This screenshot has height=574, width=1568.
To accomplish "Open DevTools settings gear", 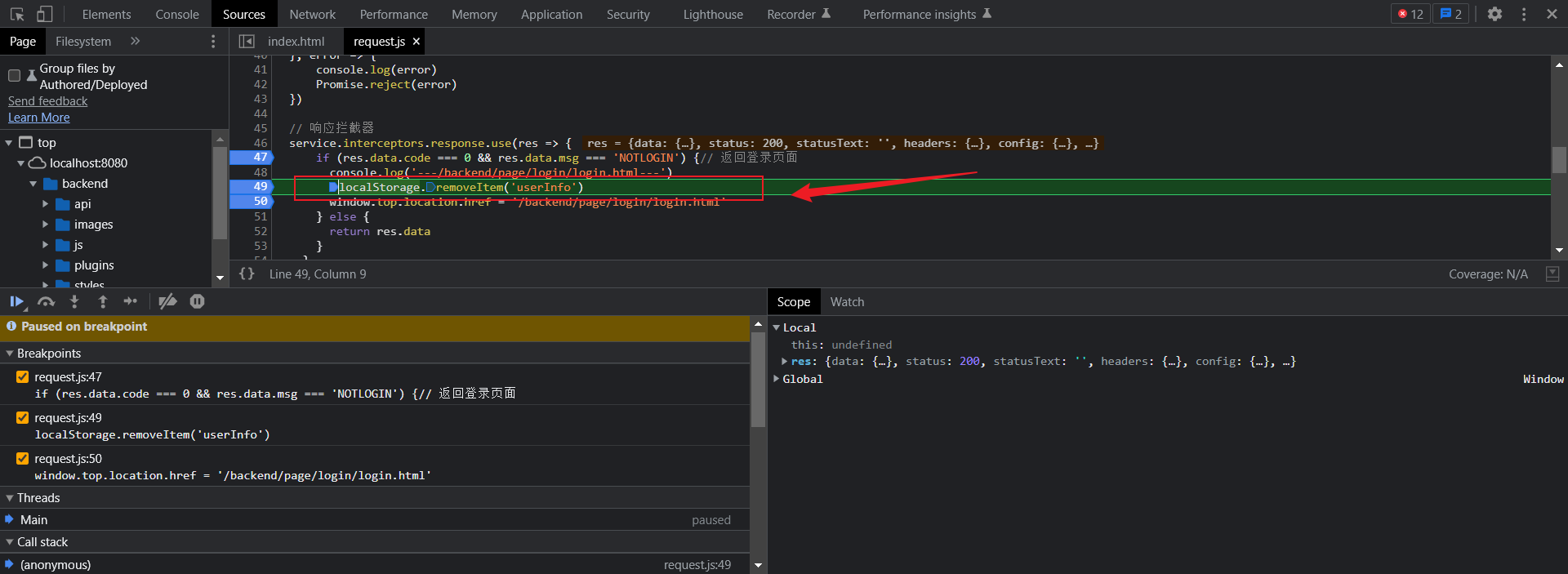I will [1494, 14].
